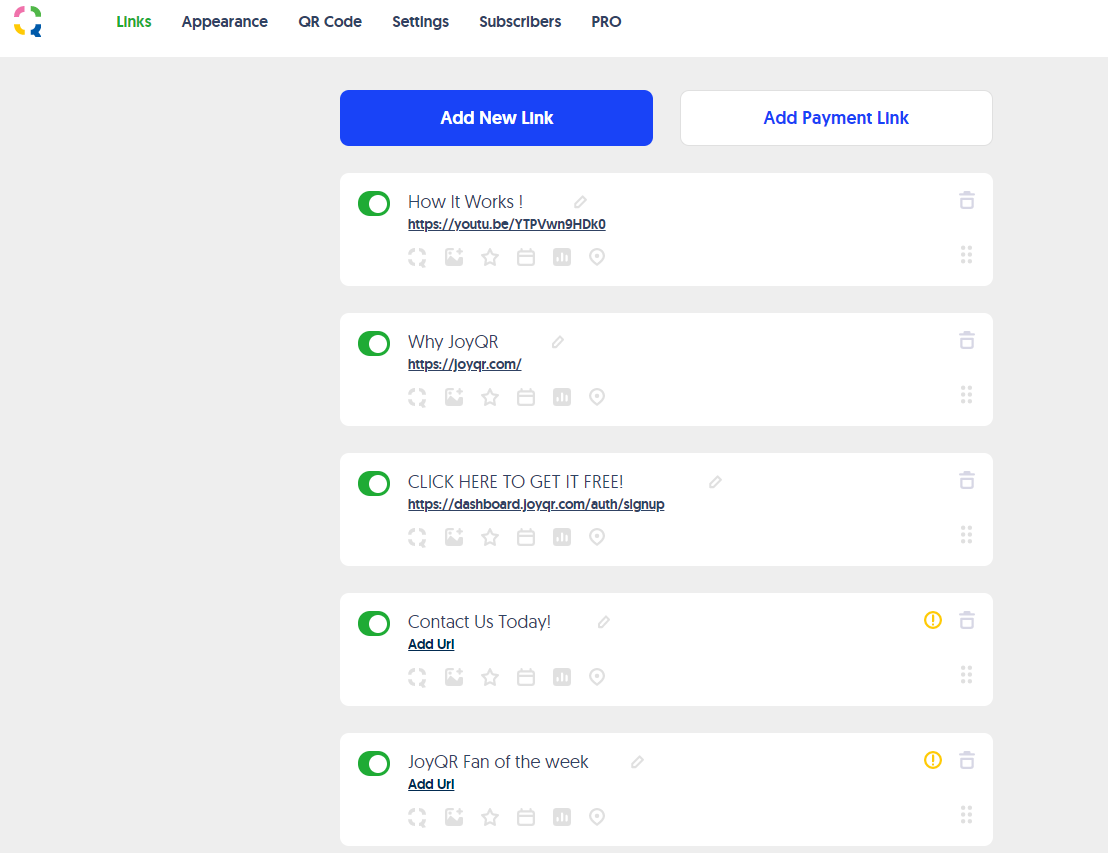The width and height of the screenshot is (1108, 853).
Task: Star the JoyQR Fan of the week link
Action: (490, 817)
